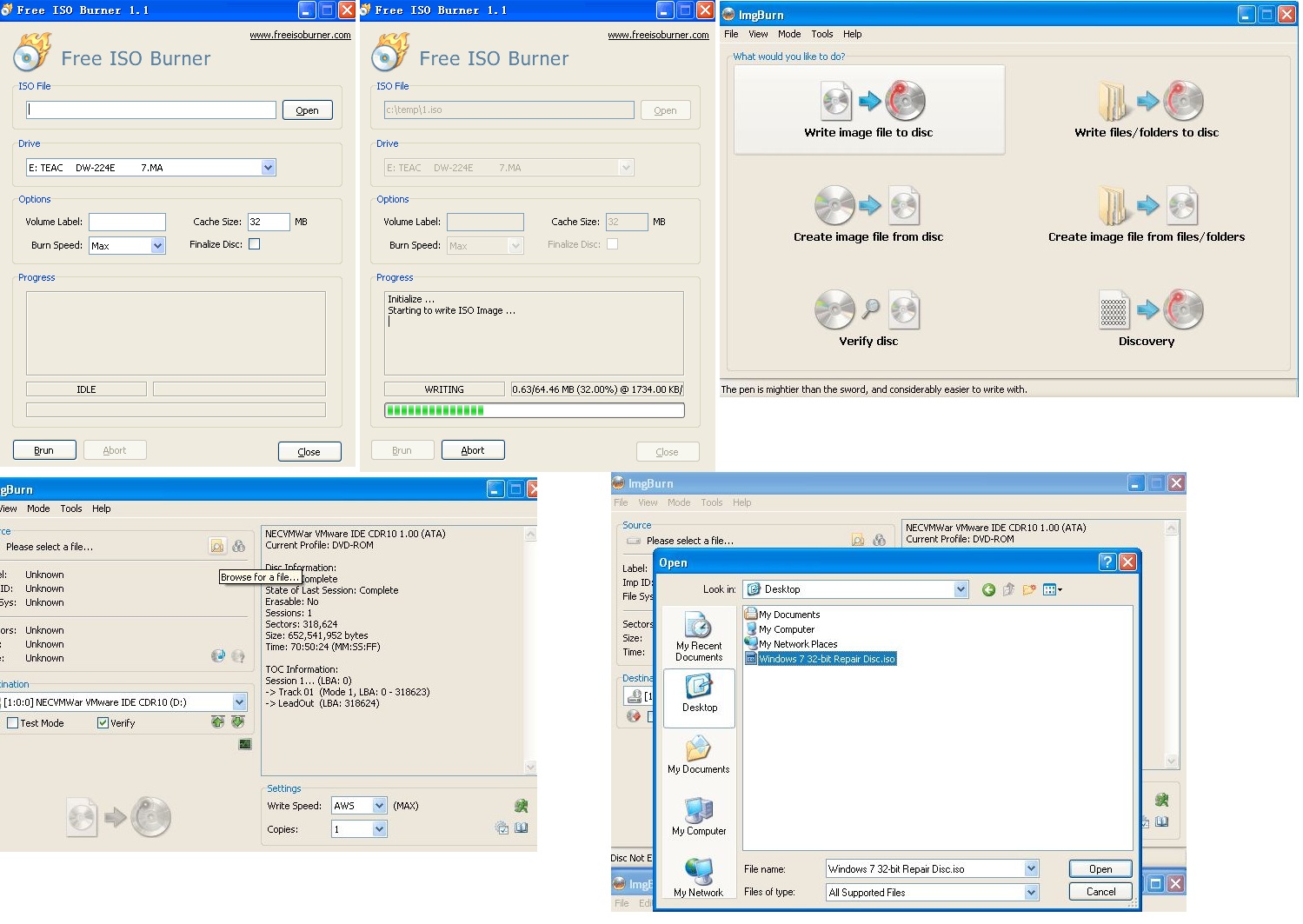1303x924 pixels.
Task: Click Open button beside empty ISO File field
Action: click(x=307, y=110)
